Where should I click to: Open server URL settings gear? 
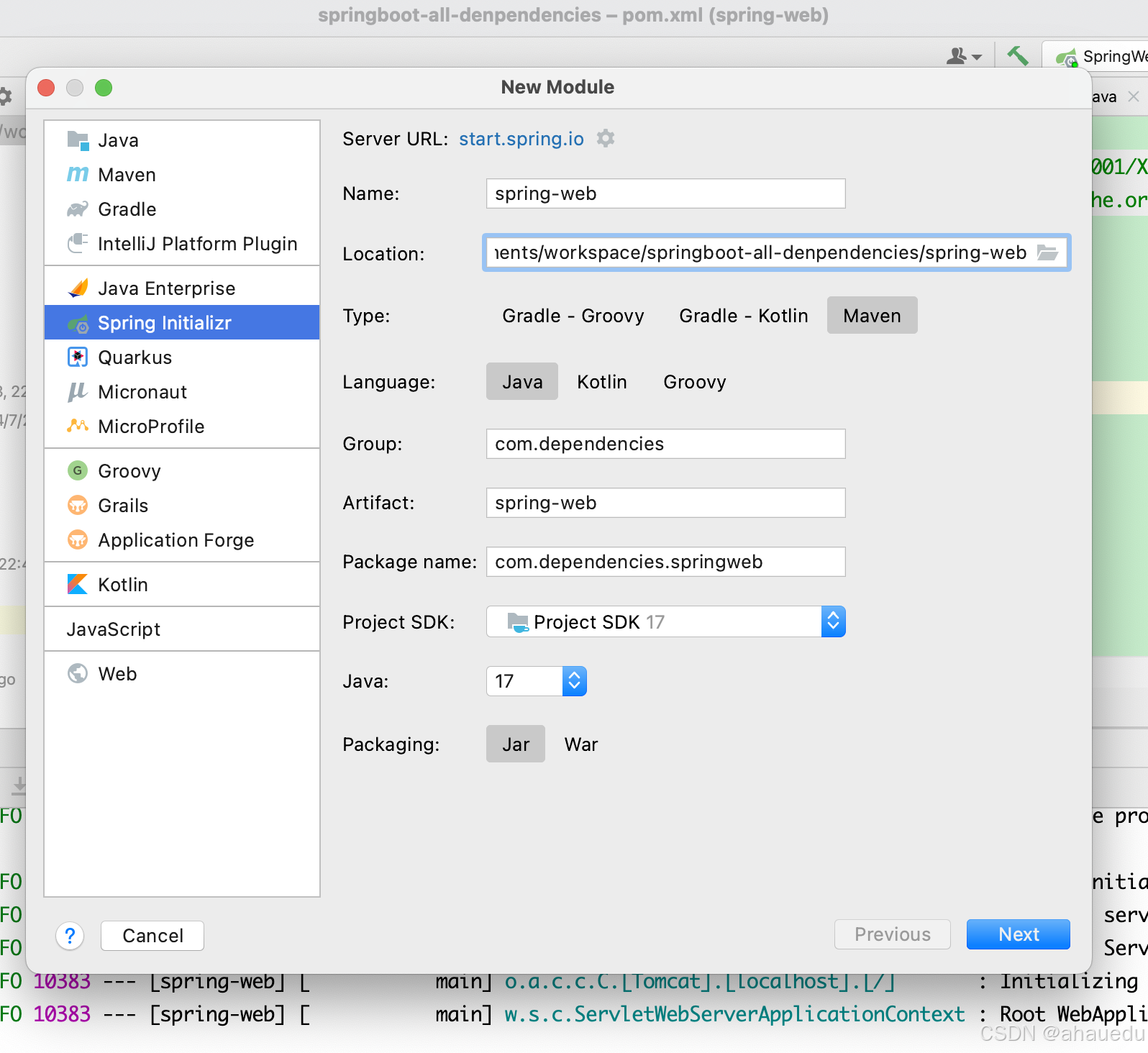click(x=606, y=138)
